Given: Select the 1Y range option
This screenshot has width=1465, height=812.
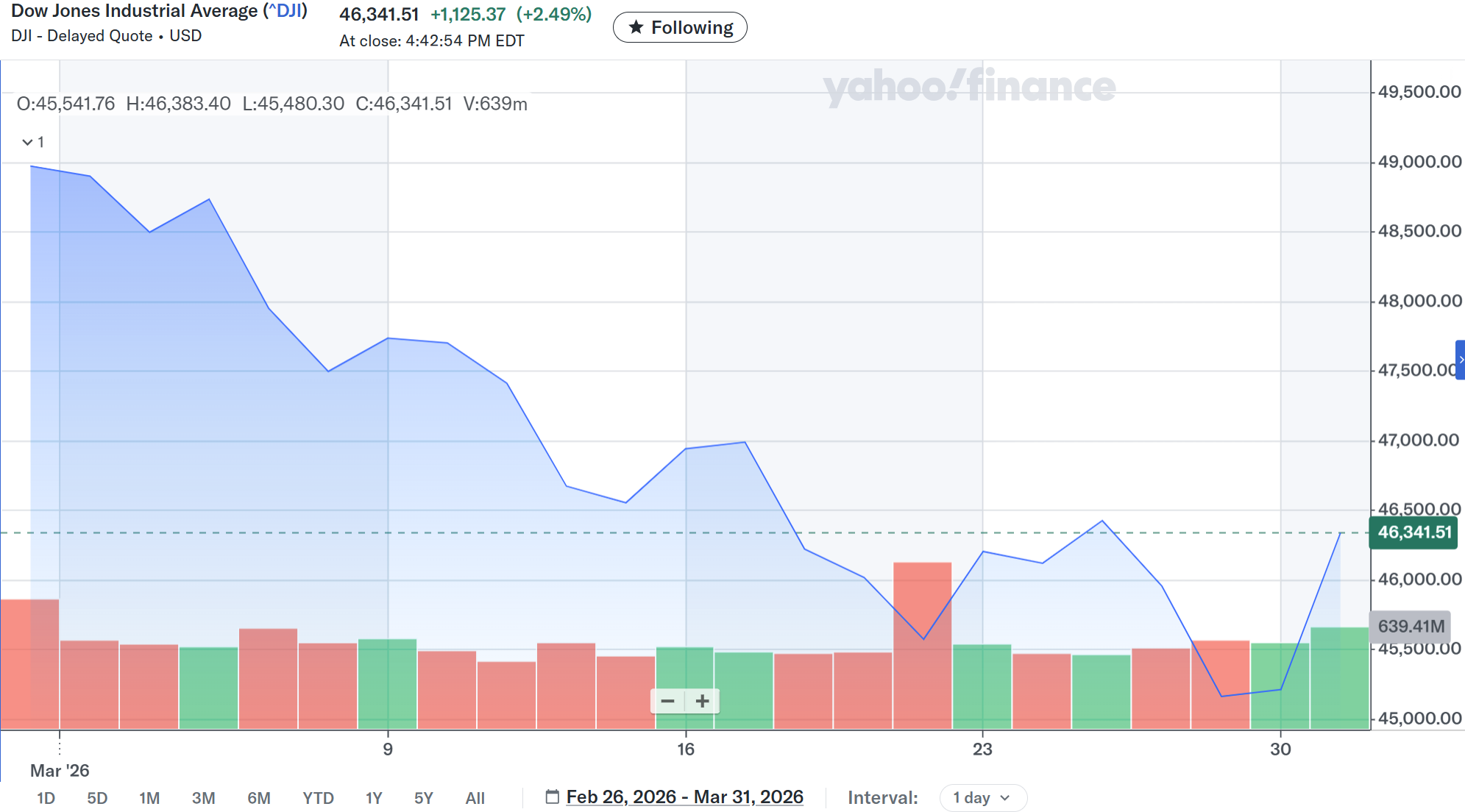Looking at the screenshot, I should [374, 798].
